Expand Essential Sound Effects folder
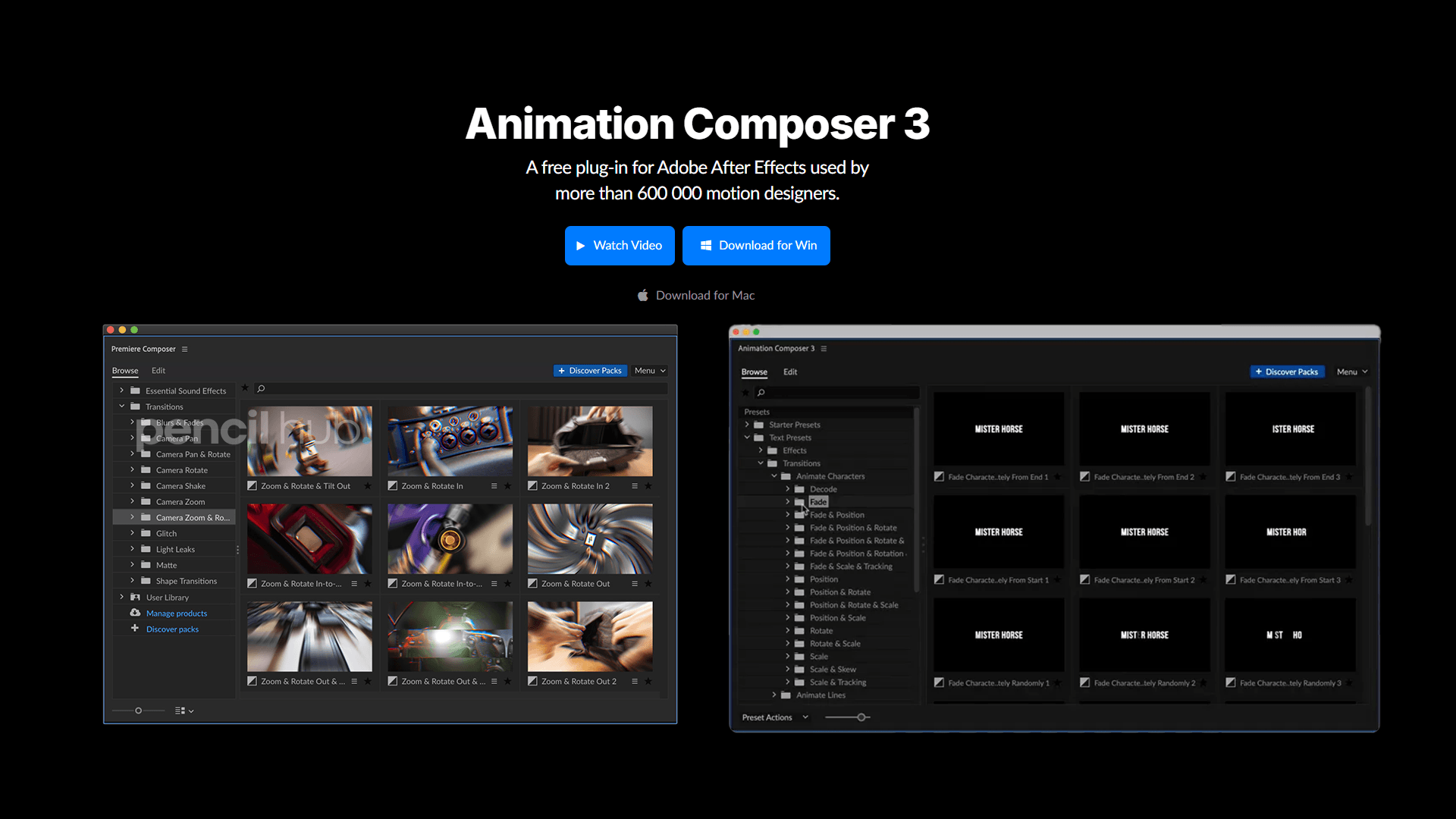 coord(121,391)
